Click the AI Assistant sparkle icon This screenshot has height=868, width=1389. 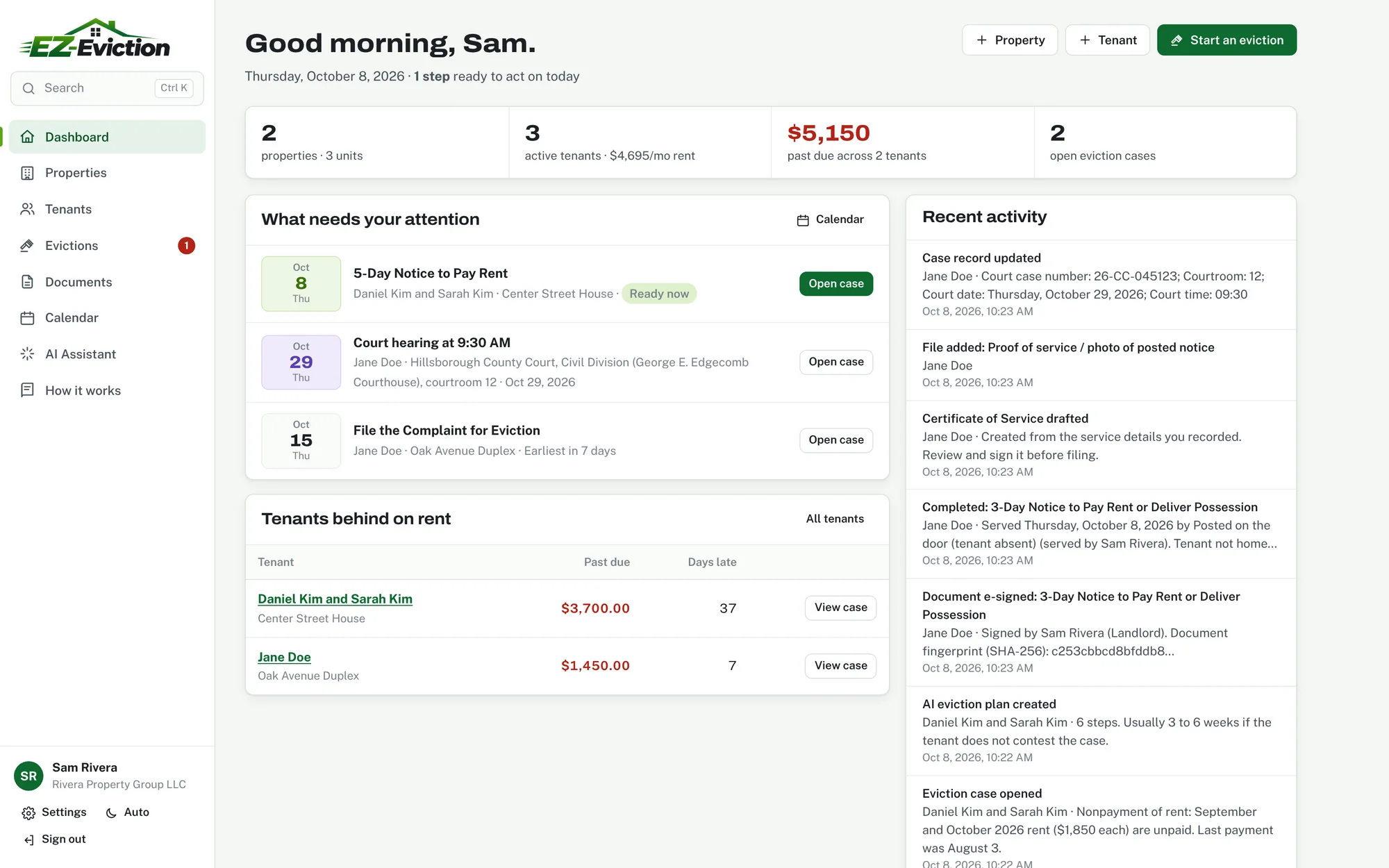tap(28, 354)
